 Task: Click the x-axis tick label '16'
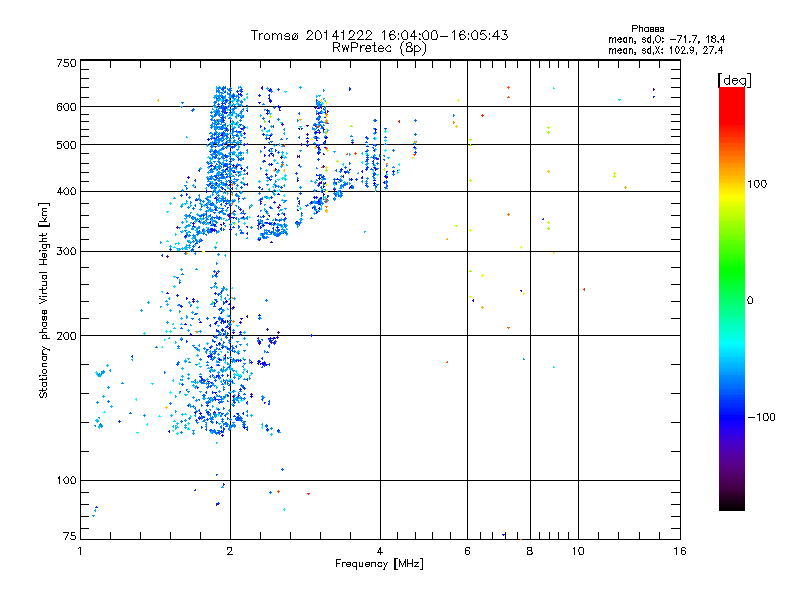[x=680, y=551]
